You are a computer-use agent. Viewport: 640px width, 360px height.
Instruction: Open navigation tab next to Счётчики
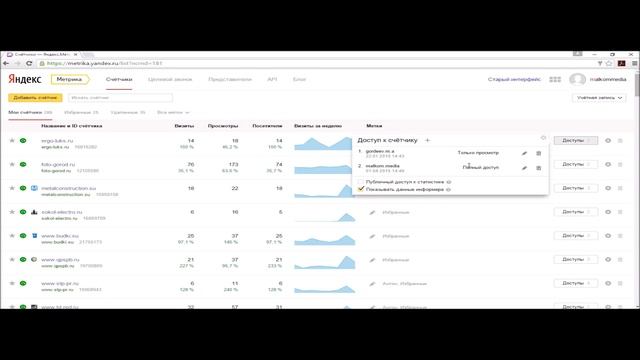click(x=170, y=79)
